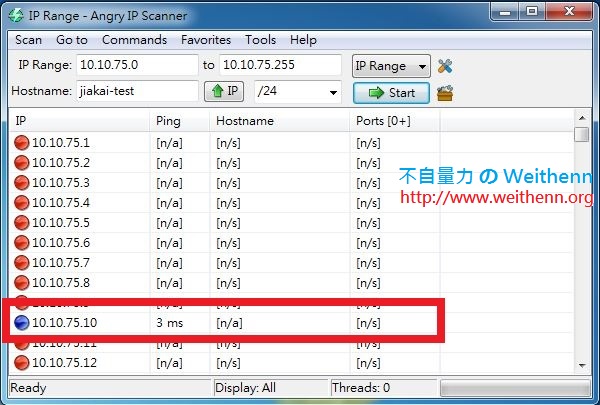600x405 pixels.
Task: Open the Help menu
Action: (303, 40)
